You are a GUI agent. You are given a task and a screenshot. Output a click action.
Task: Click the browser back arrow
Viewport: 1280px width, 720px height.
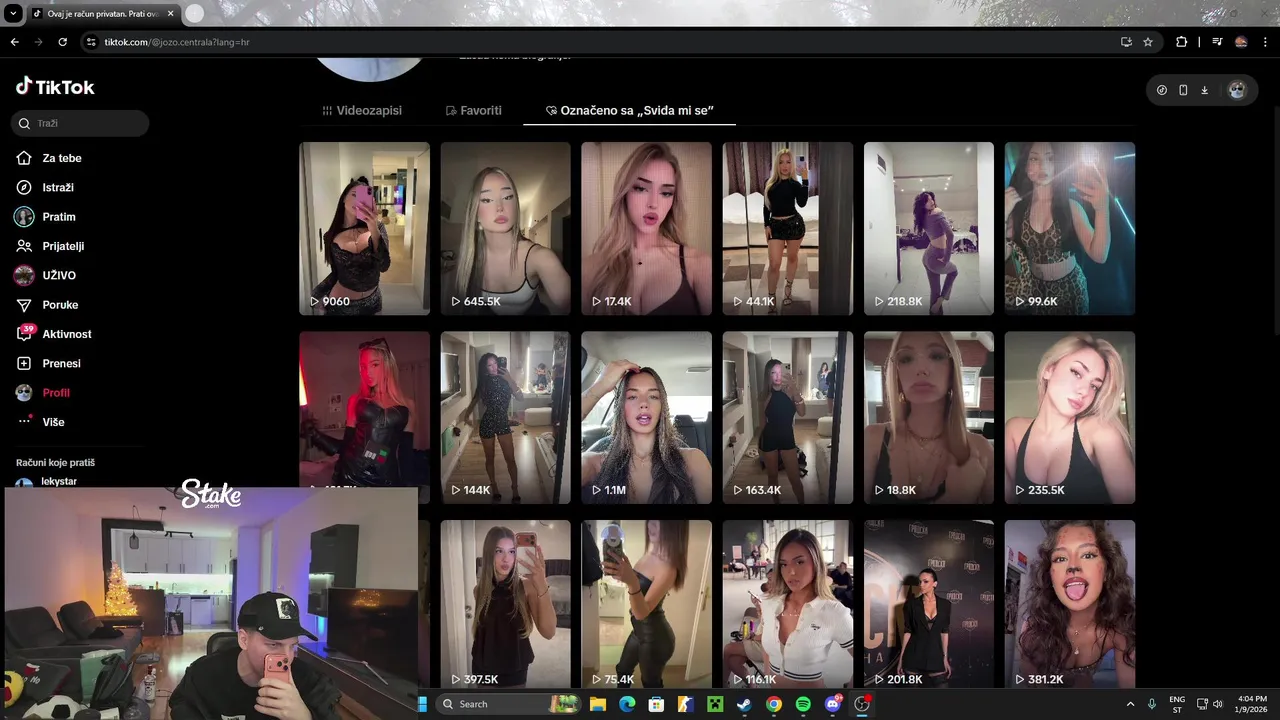pos(15,42)
